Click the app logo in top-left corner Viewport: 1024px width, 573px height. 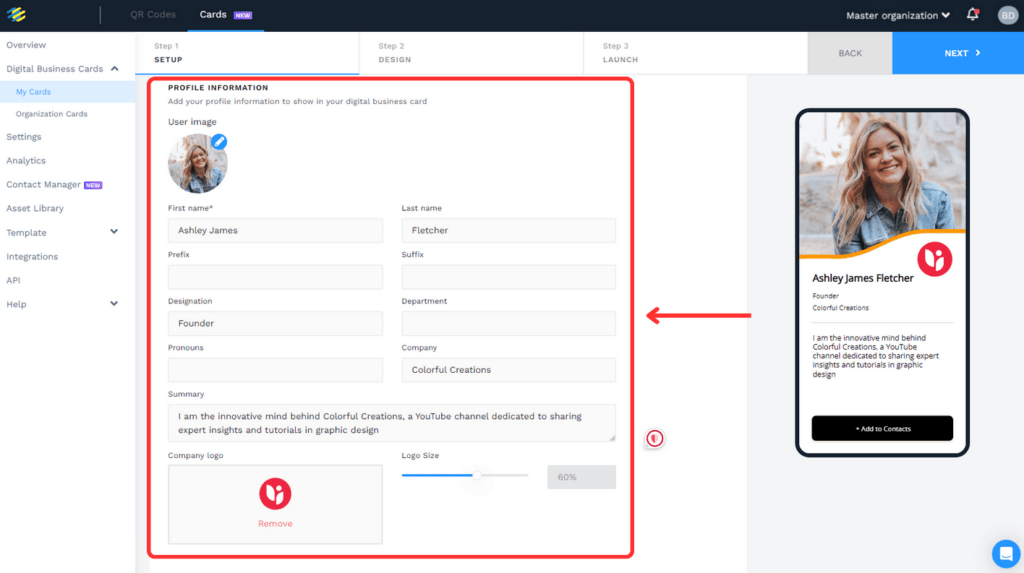pos(16,15)
